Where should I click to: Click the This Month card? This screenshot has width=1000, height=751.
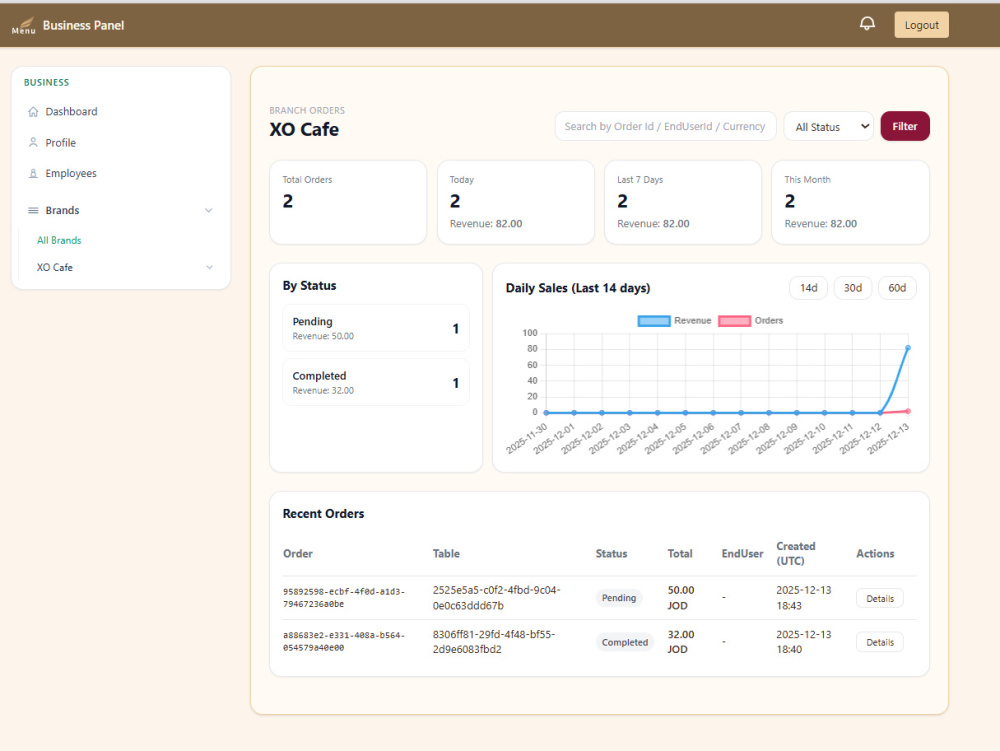click(850, 202)
